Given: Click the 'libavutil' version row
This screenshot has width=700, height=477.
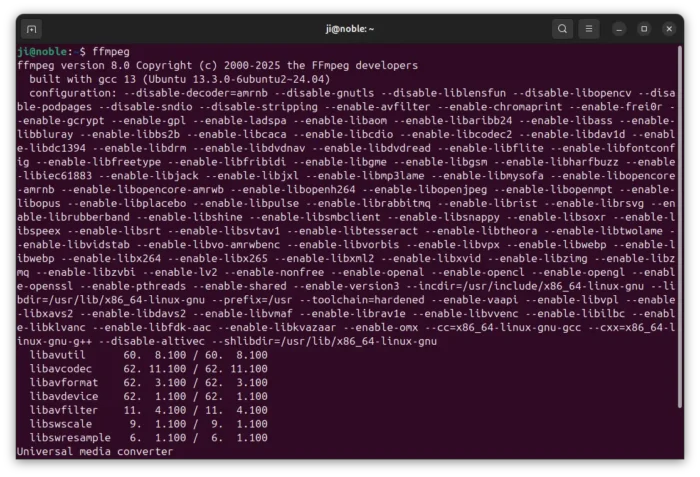Looking at the screenshot, I should coord(148,355).
